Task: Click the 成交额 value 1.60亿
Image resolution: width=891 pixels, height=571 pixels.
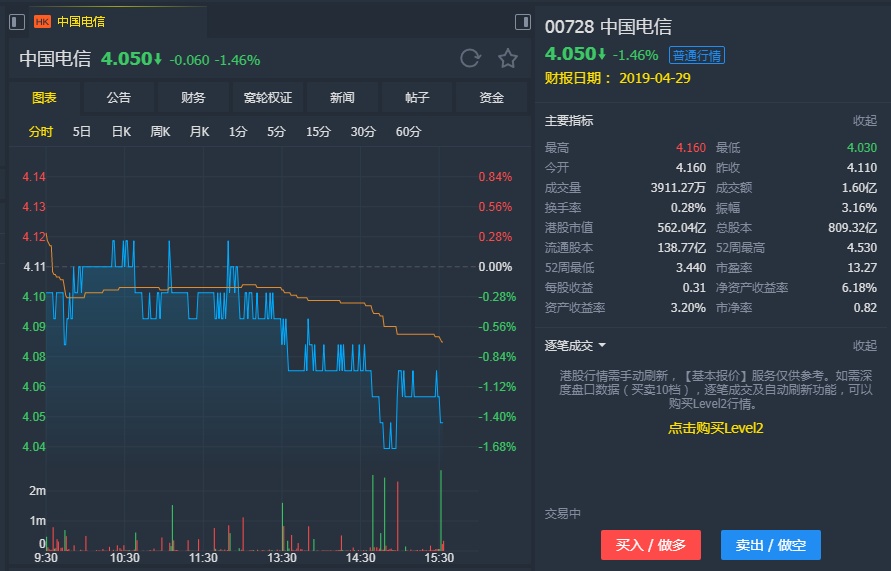Action: pyautogui.click(x=859, y=187)
